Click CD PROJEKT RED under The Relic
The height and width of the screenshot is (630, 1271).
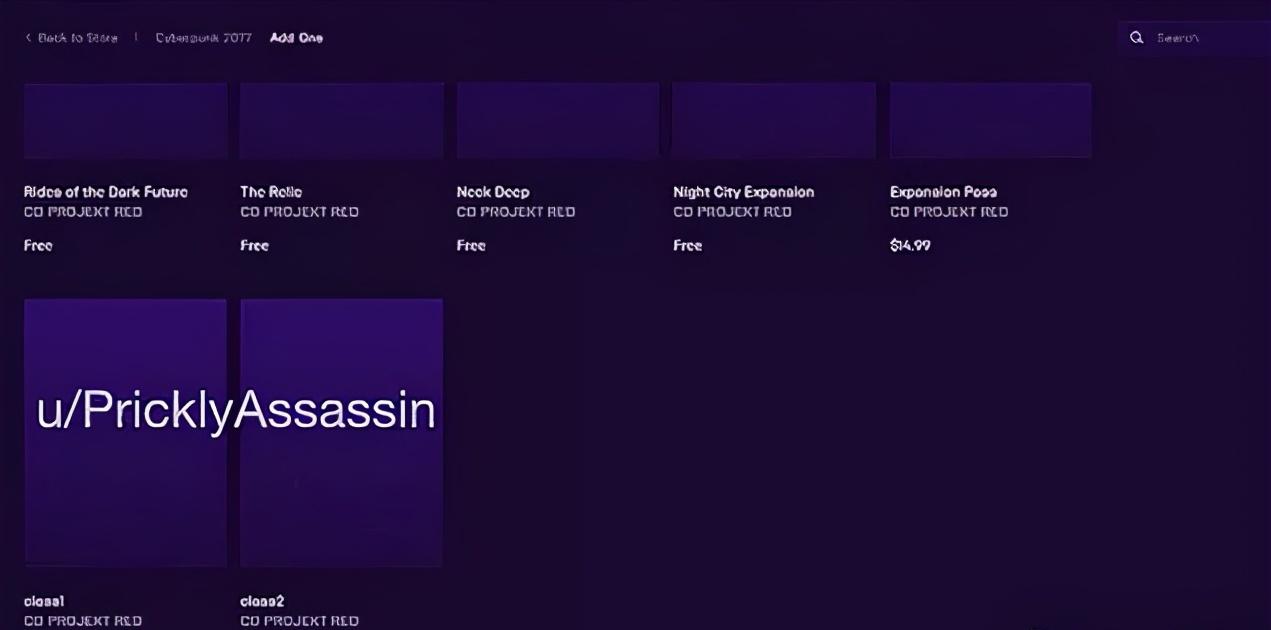point(299,212)
